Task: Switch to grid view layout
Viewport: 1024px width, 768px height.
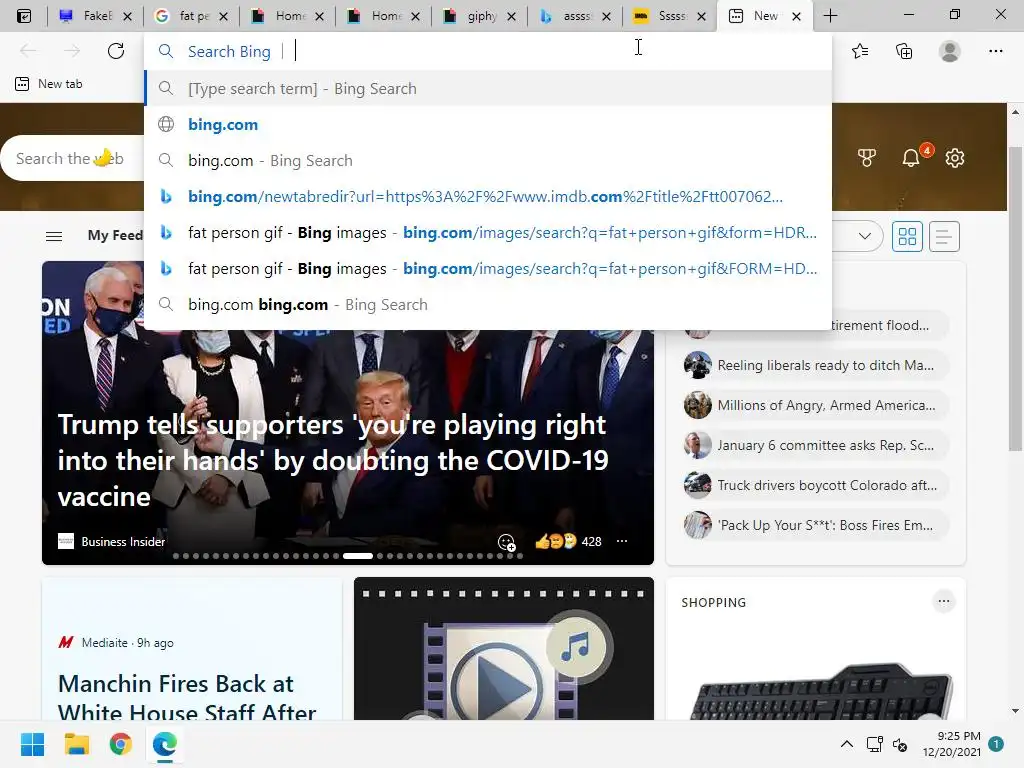Action: pyautogui.click(x=907, y=236)
